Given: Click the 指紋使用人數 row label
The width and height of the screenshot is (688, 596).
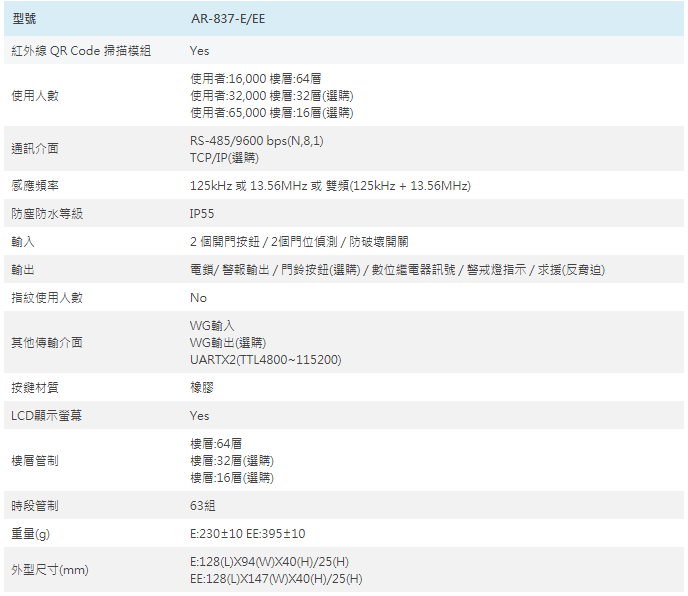Looking at the screenshot, I should (47, 298).
